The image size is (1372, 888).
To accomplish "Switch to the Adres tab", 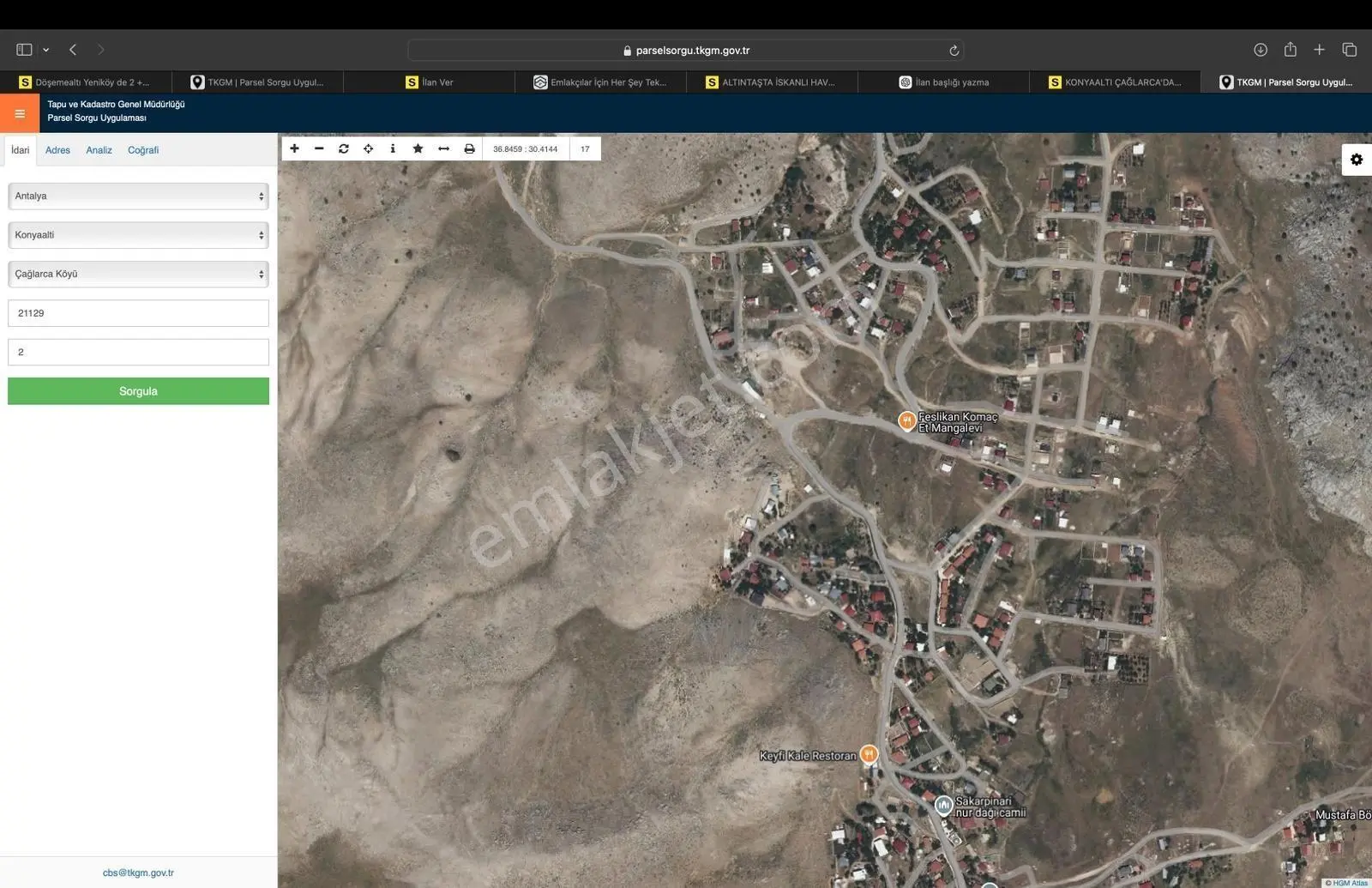I will click(x=57, y=150).
